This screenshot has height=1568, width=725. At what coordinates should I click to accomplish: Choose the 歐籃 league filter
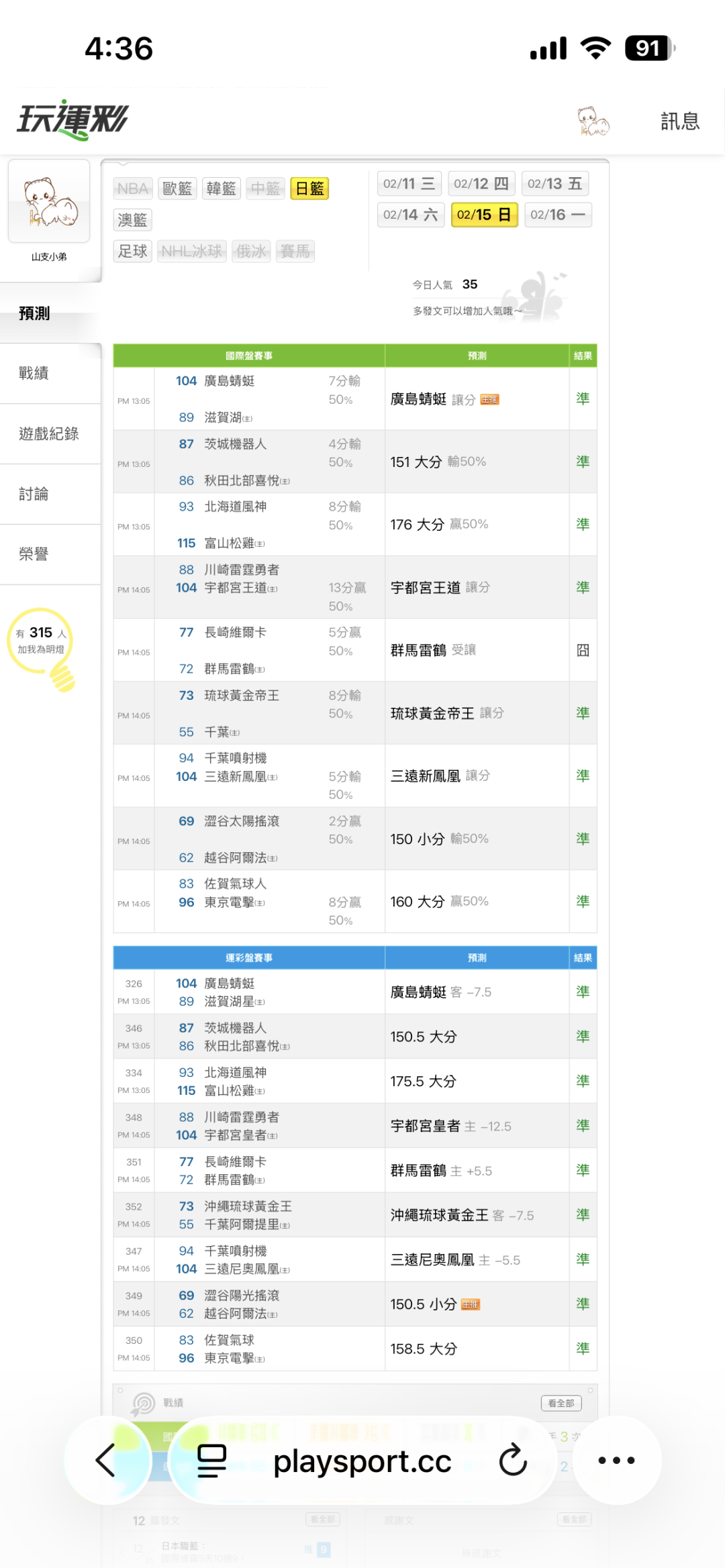pyautogui.click(x=177, y=189)
